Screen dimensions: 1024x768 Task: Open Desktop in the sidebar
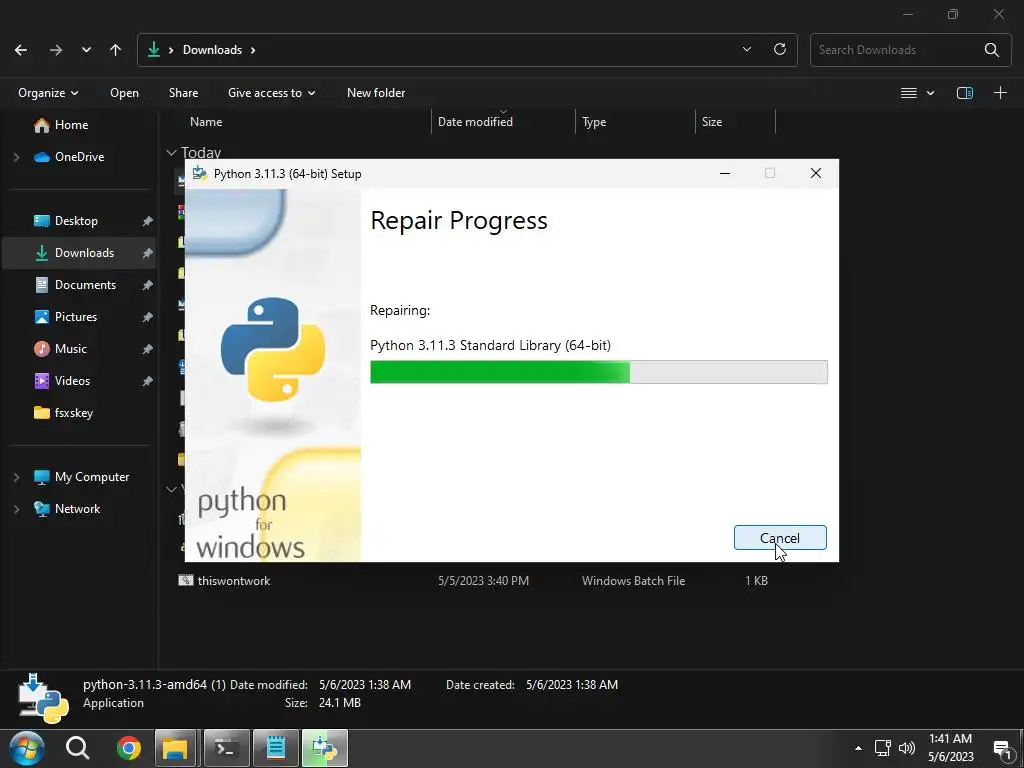76,221
